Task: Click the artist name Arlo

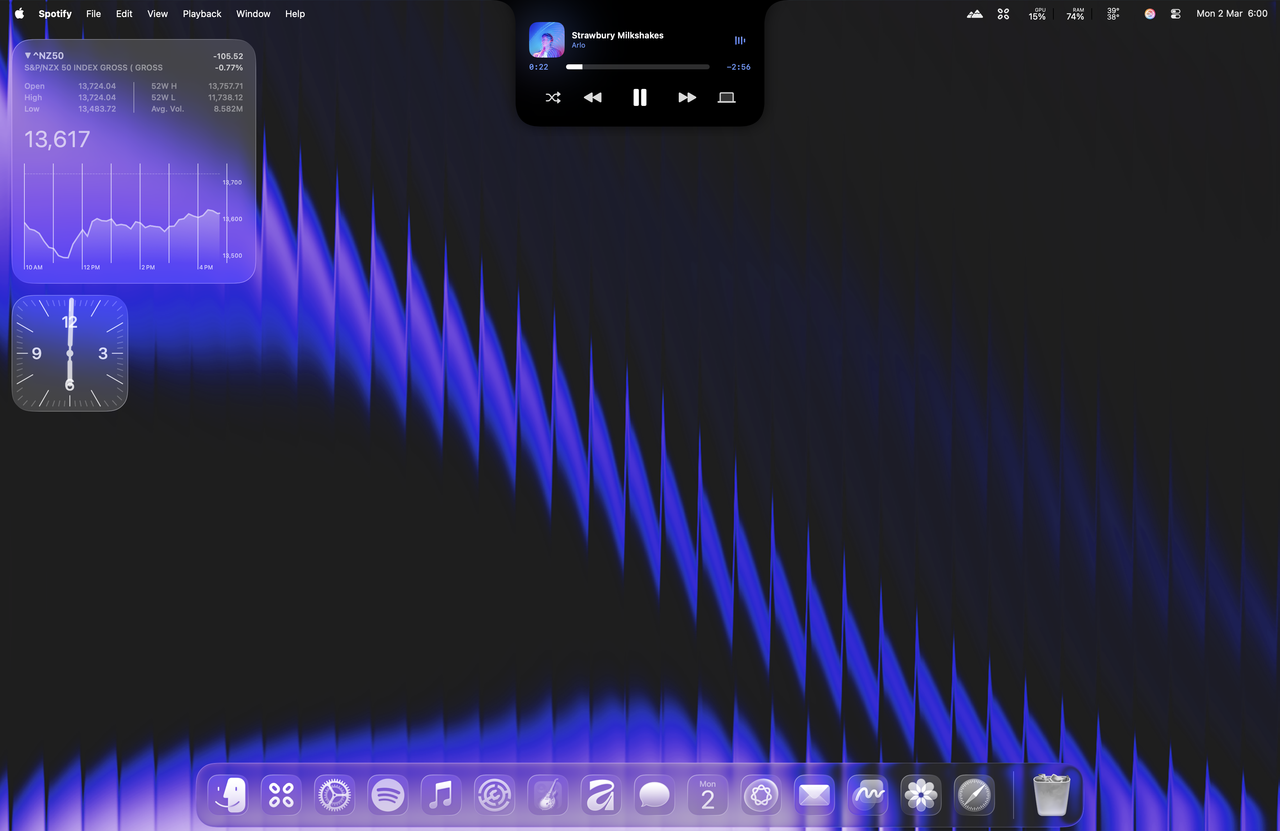Action: 578,46
